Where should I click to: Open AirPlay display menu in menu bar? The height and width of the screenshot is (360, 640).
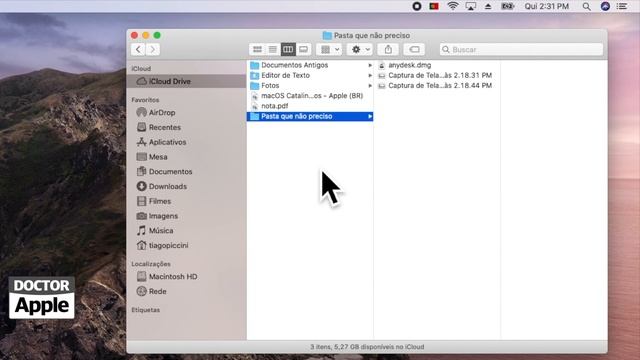(x=471, y=6)
